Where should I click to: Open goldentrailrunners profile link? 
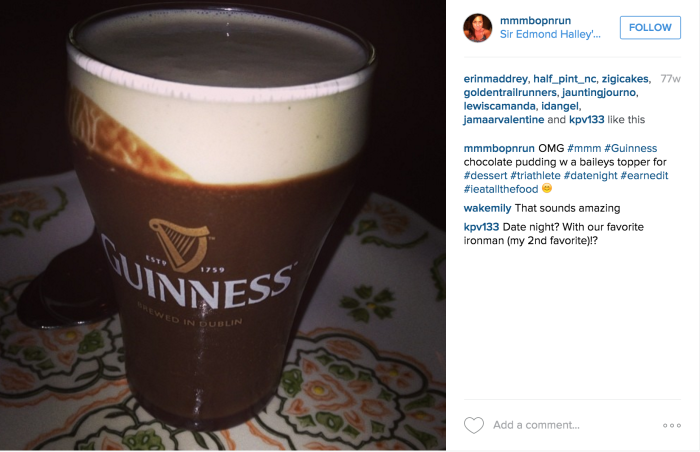tap(510, 92)
